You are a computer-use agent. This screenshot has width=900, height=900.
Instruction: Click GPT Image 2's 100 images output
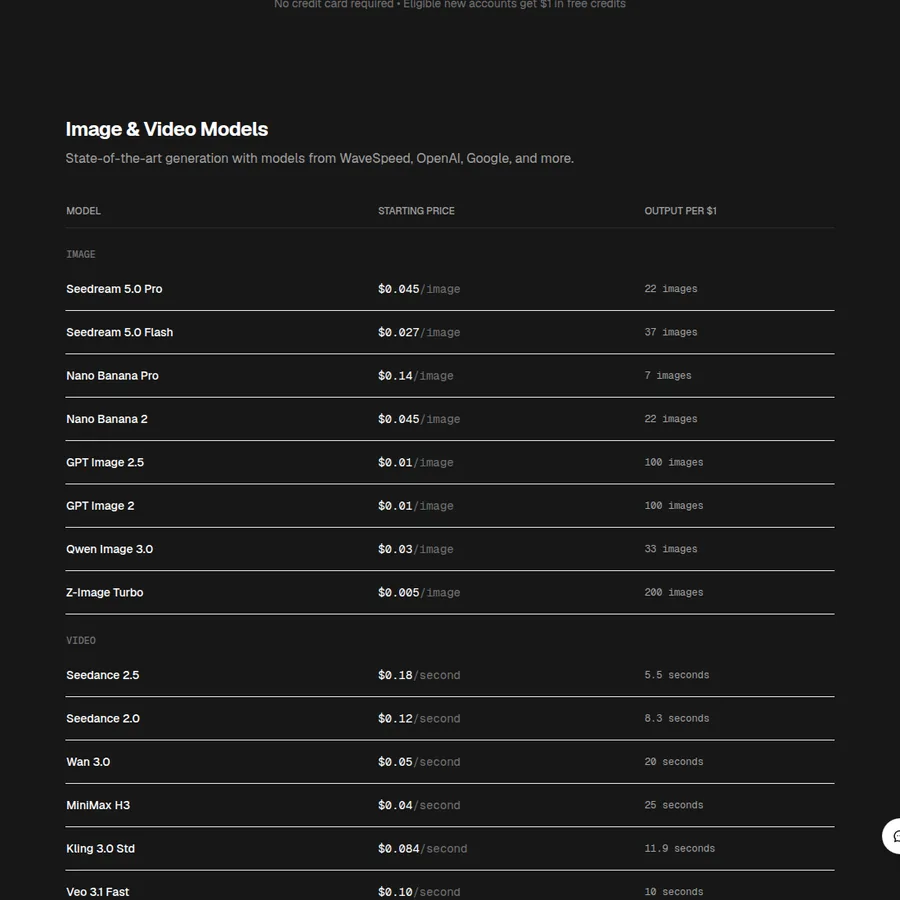pos(674,506)
